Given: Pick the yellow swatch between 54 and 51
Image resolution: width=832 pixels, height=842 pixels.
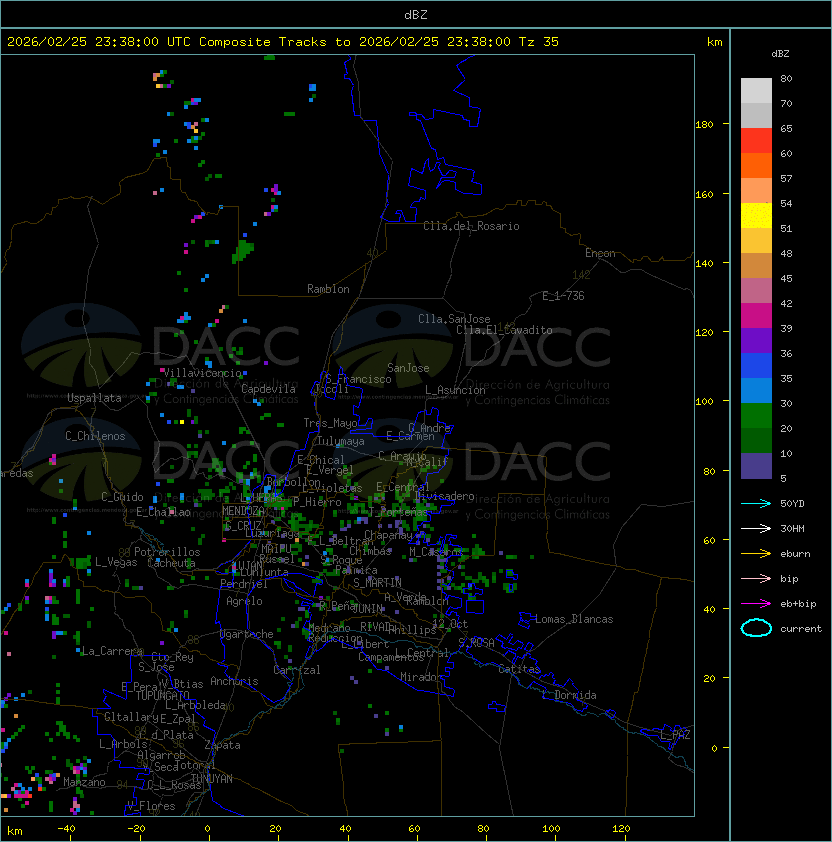Looking at the screenshot, I should coord(756,216).
